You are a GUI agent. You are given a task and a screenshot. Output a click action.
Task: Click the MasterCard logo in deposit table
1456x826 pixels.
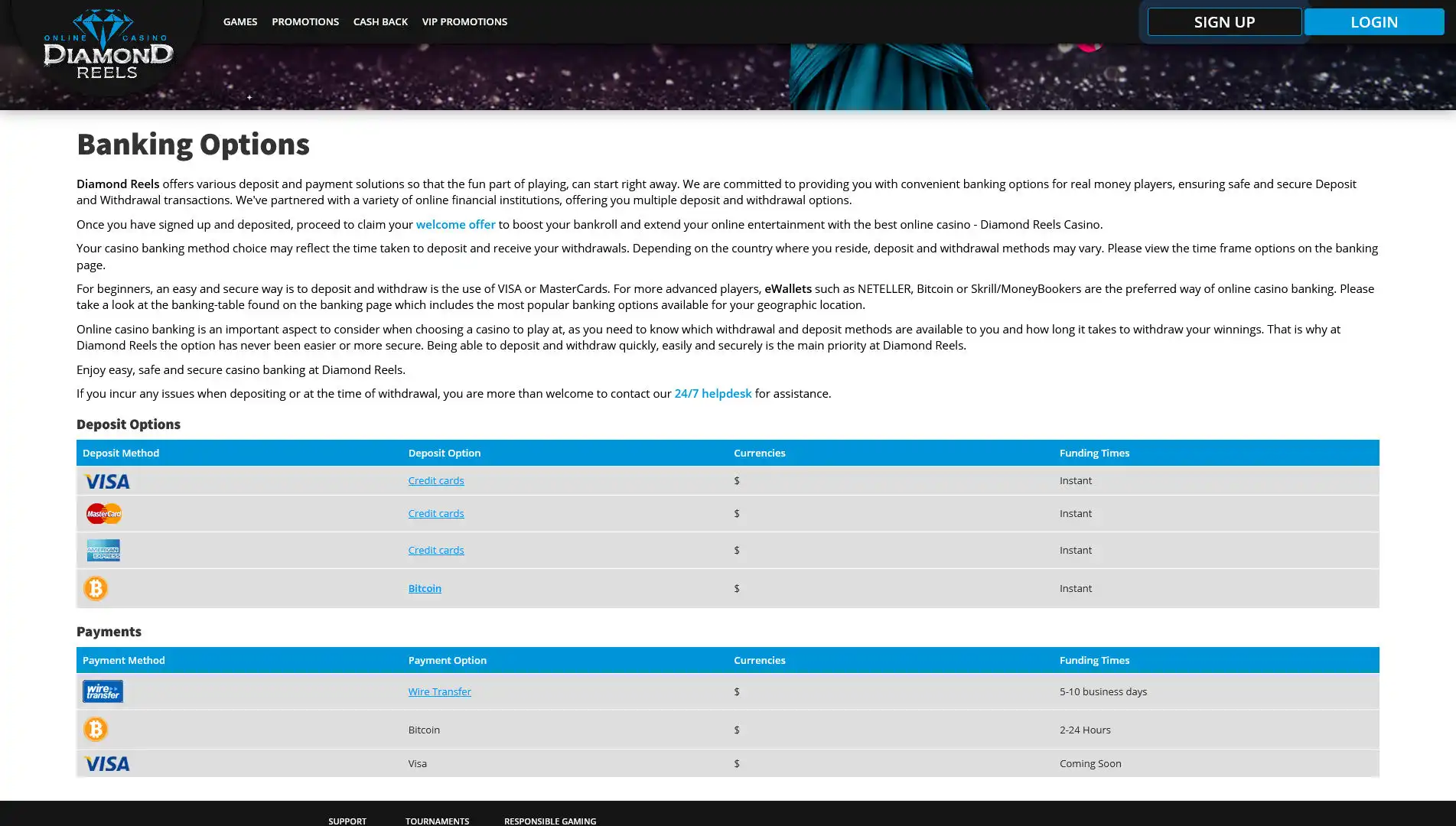pos(104,513)
